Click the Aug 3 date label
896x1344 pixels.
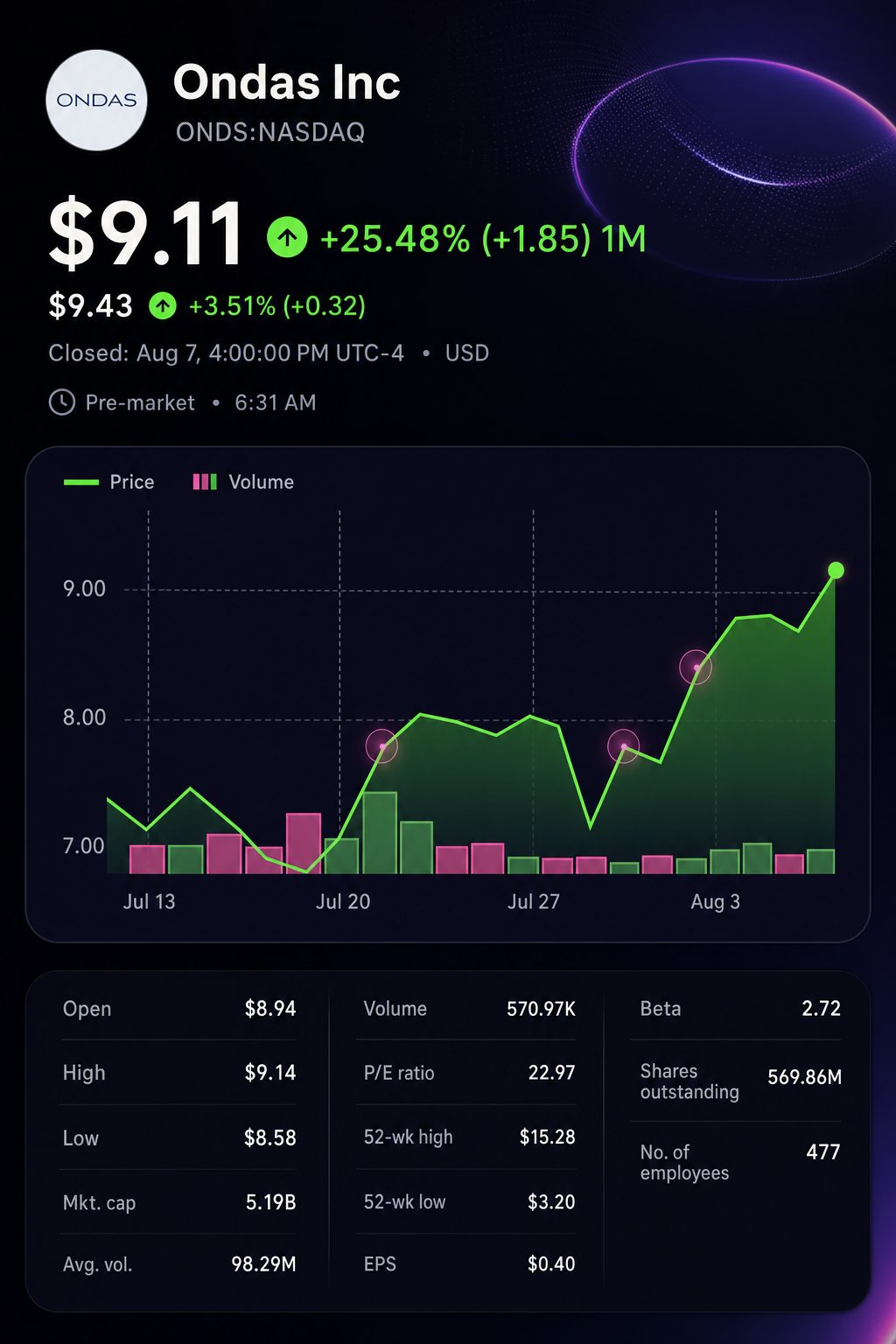coord(715,901)
